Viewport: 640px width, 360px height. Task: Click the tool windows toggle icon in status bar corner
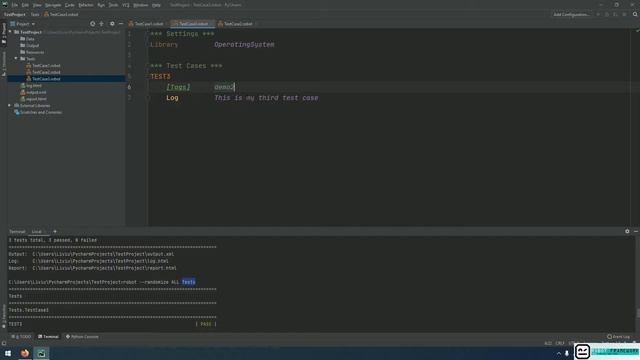click(4, 343)
